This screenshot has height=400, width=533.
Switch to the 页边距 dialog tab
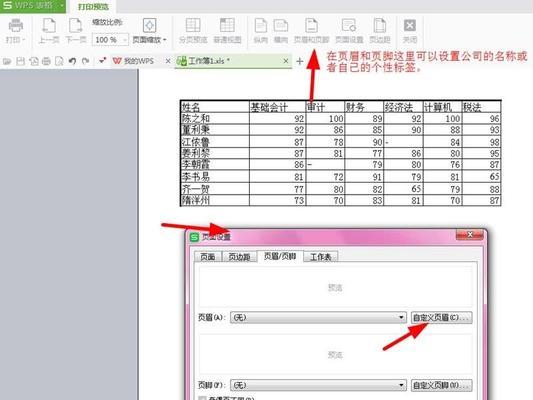pos(239,257)
